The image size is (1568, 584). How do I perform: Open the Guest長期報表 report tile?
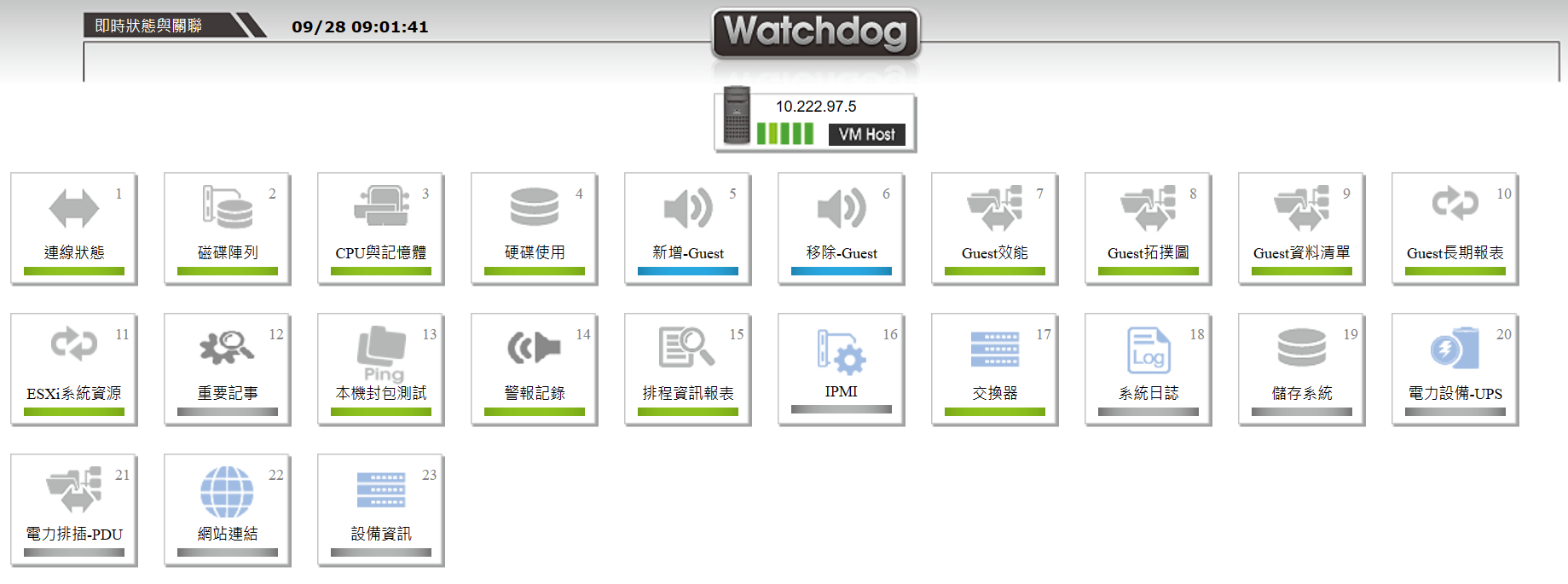click(1455, 228)
